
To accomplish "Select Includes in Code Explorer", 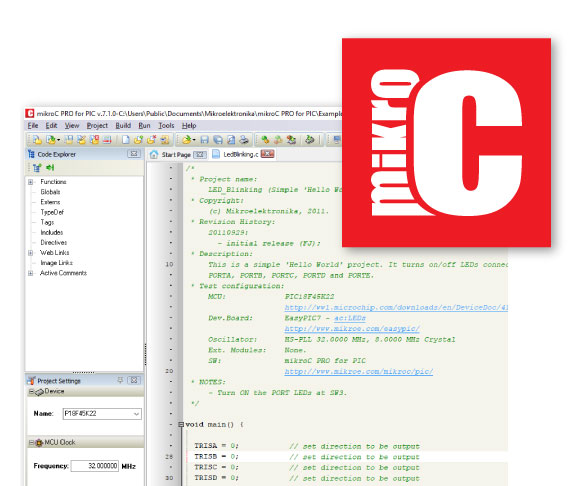I will [x=52, y=232].
